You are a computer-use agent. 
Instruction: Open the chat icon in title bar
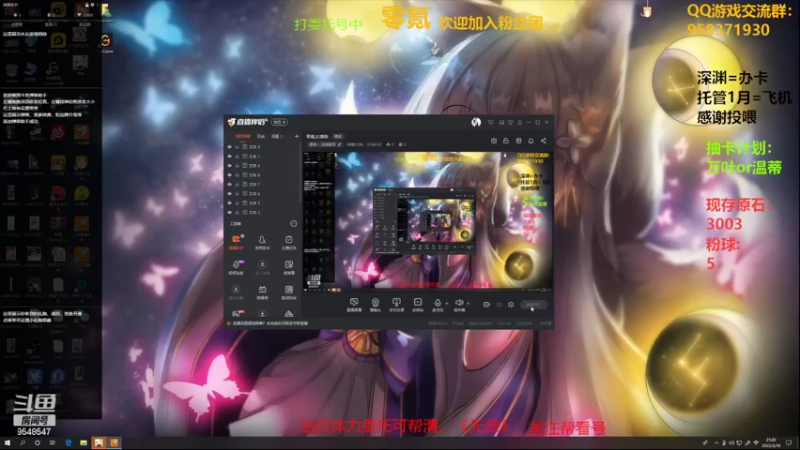click(x=502, y=122)
